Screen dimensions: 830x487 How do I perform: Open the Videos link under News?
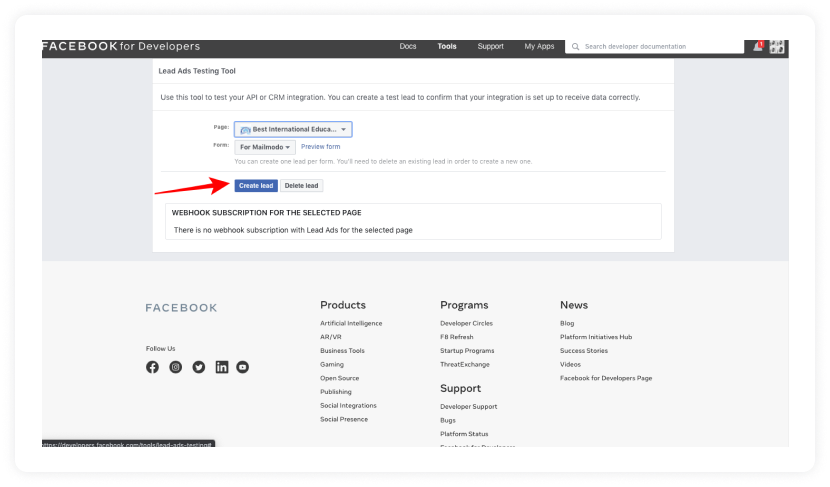tap(571, 364)
